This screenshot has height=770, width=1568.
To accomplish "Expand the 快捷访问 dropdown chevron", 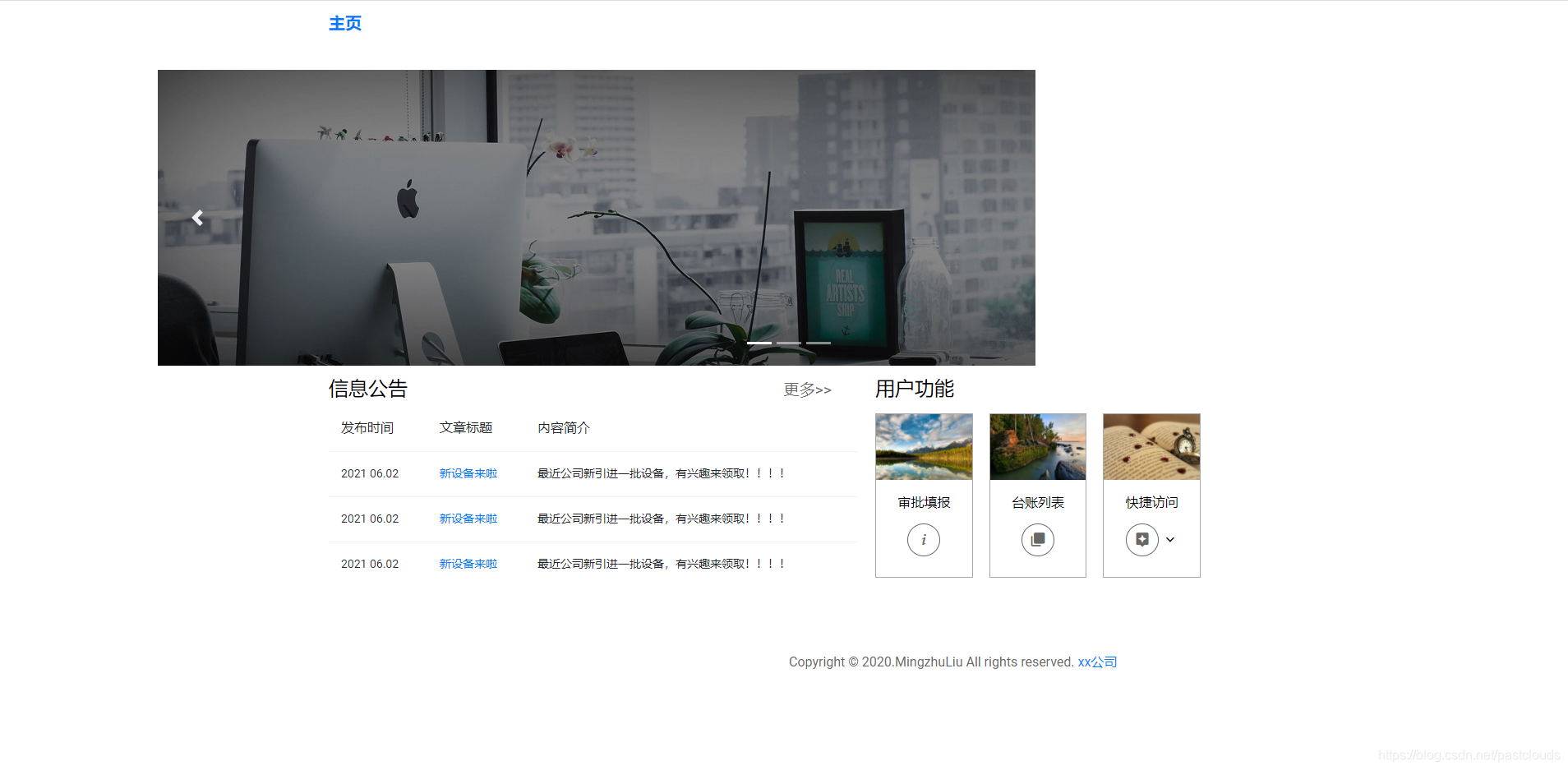I will tap(1170, 540).
